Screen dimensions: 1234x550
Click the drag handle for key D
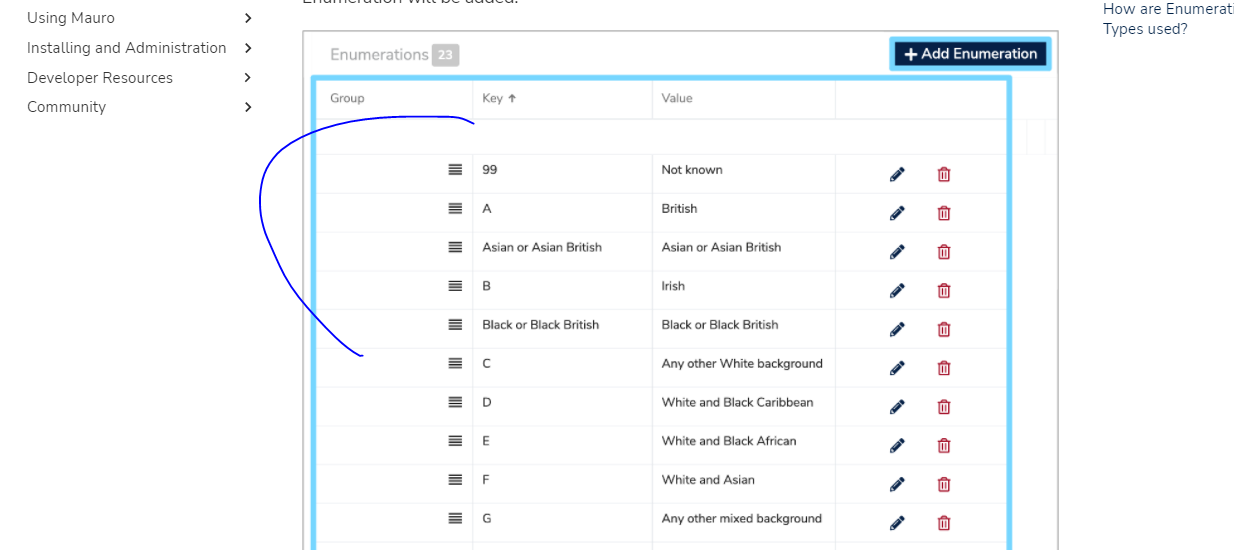455,402
